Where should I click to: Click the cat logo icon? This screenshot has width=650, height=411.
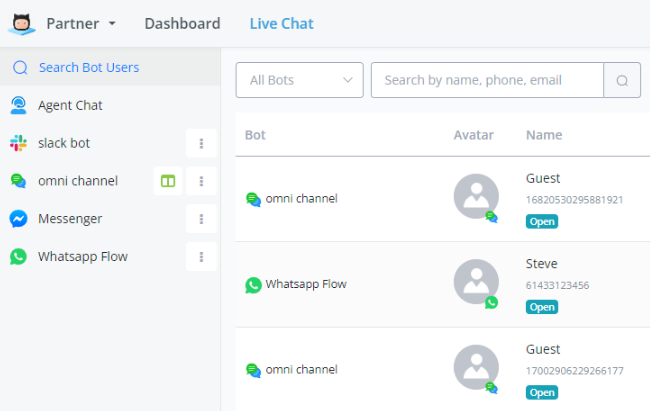(19, 23)
